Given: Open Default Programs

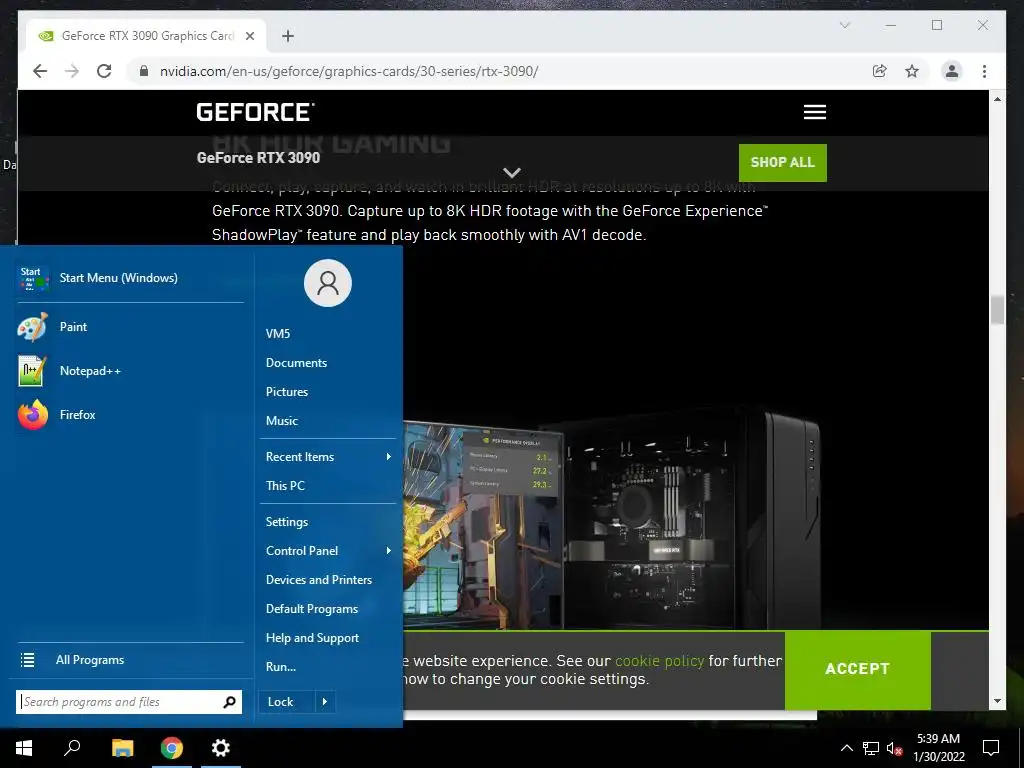Looking at the screenshot, I should pos(312,609).
